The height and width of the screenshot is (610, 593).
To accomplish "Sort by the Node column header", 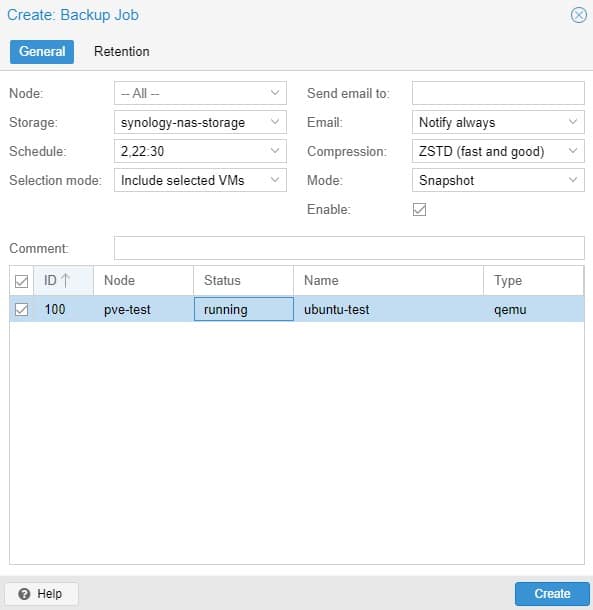I will pyautogui.click(x=143, y=280).
